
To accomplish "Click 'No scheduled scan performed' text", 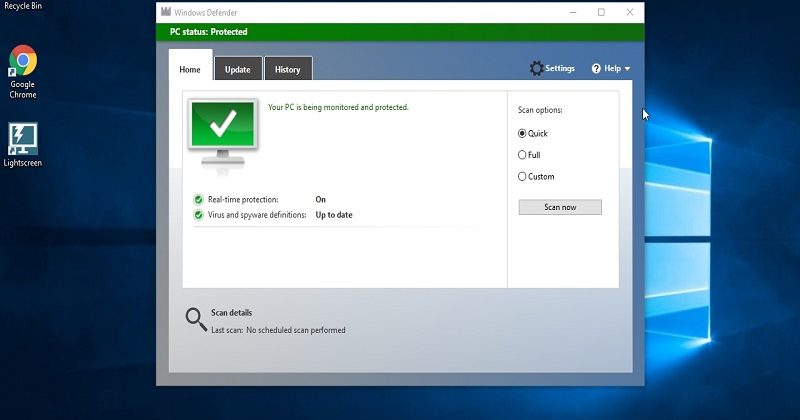I will coord(296,330).
